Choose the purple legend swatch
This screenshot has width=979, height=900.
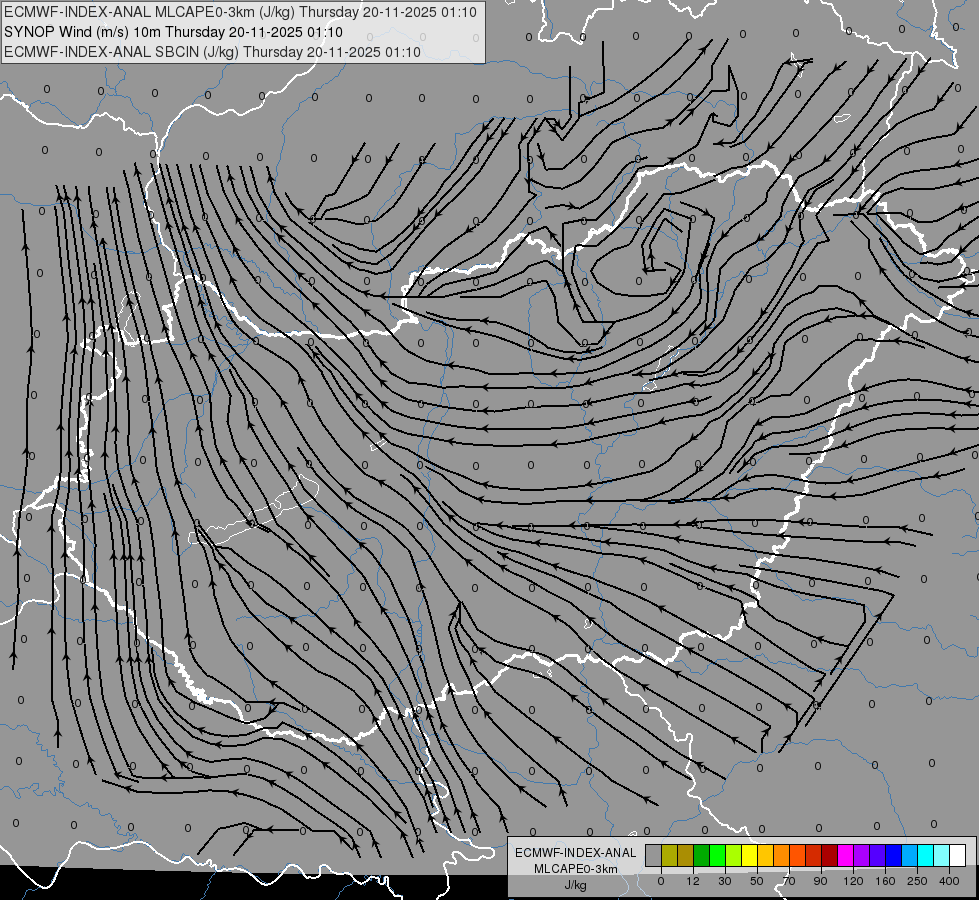tap(862, 855)
